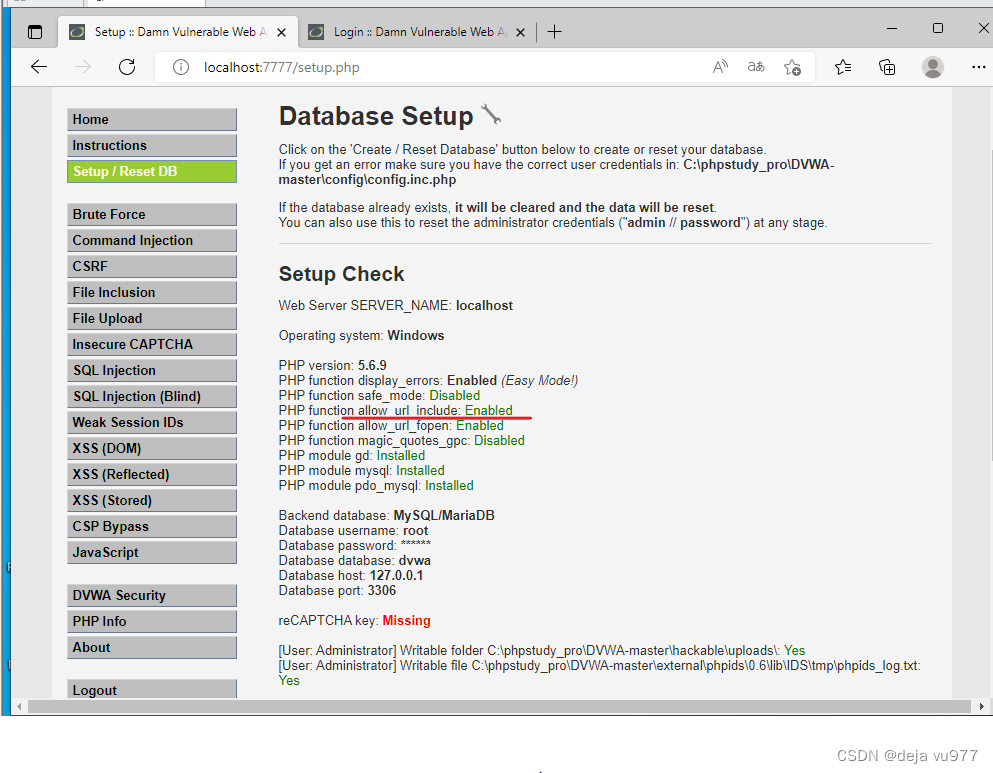The width and height of the screenshot is (993, 773).
Task: Click the browser Back arrow
Action: tap(39, 67)
